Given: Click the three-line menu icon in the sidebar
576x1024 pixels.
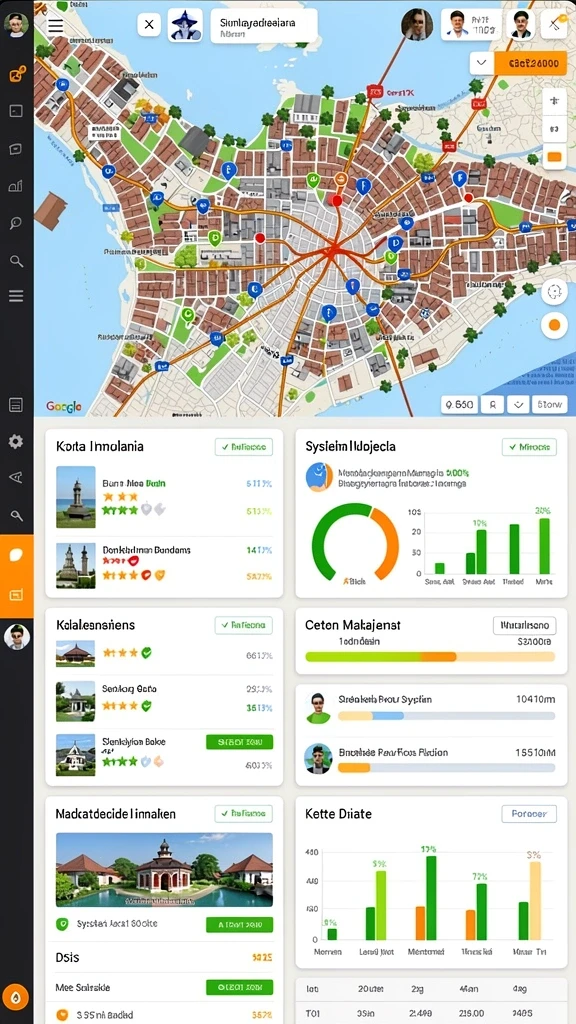Looking at the screenshot, I should click(x=16, y=296).
